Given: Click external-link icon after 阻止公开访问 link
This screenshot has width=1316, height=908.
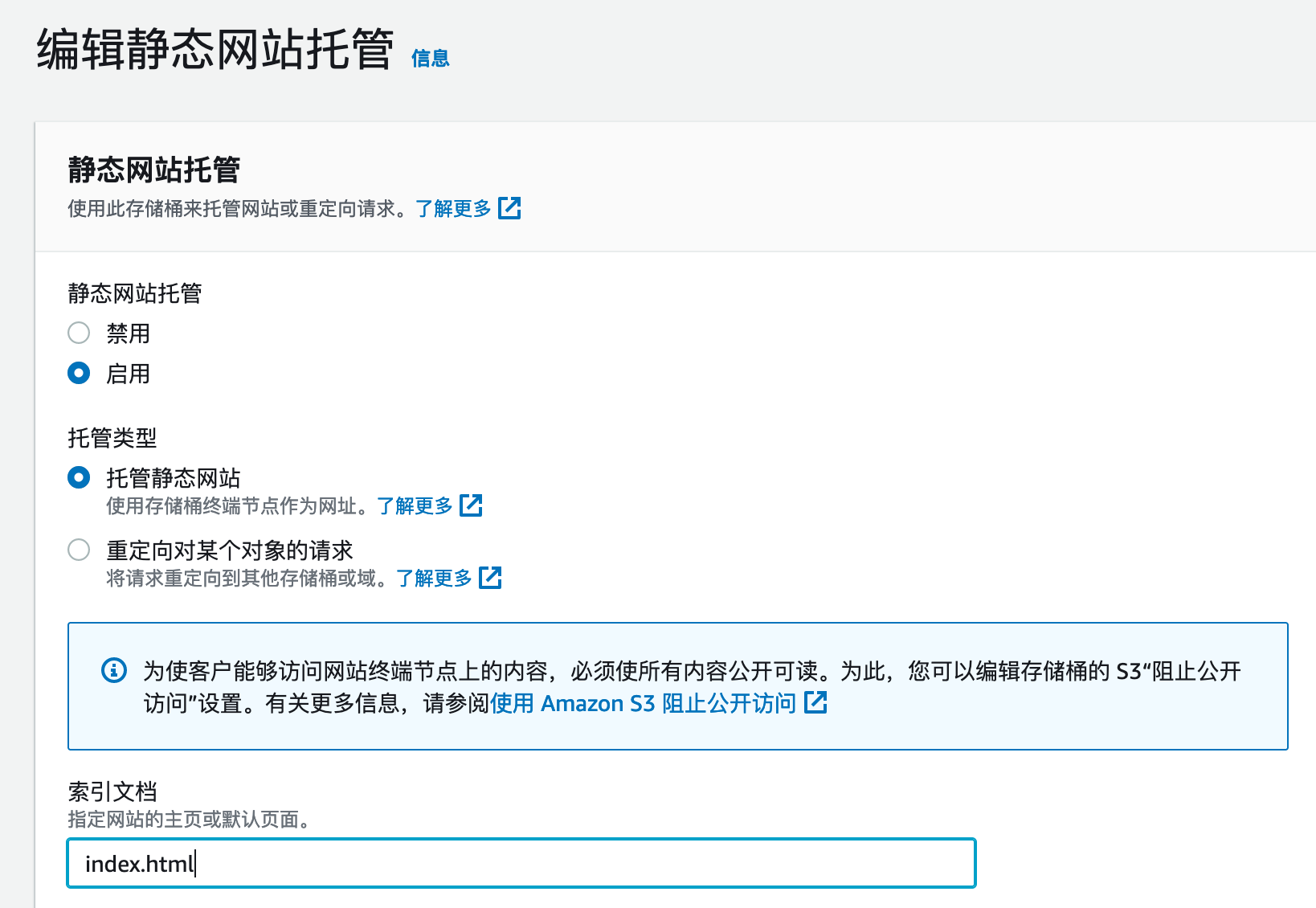Looking at the screenshot, I should [x=815, y=702].
